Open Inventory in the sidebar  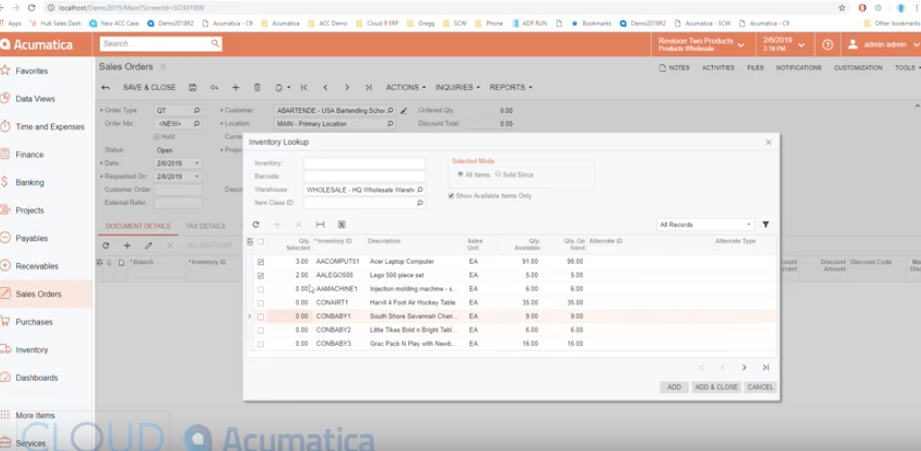point(32,350)
